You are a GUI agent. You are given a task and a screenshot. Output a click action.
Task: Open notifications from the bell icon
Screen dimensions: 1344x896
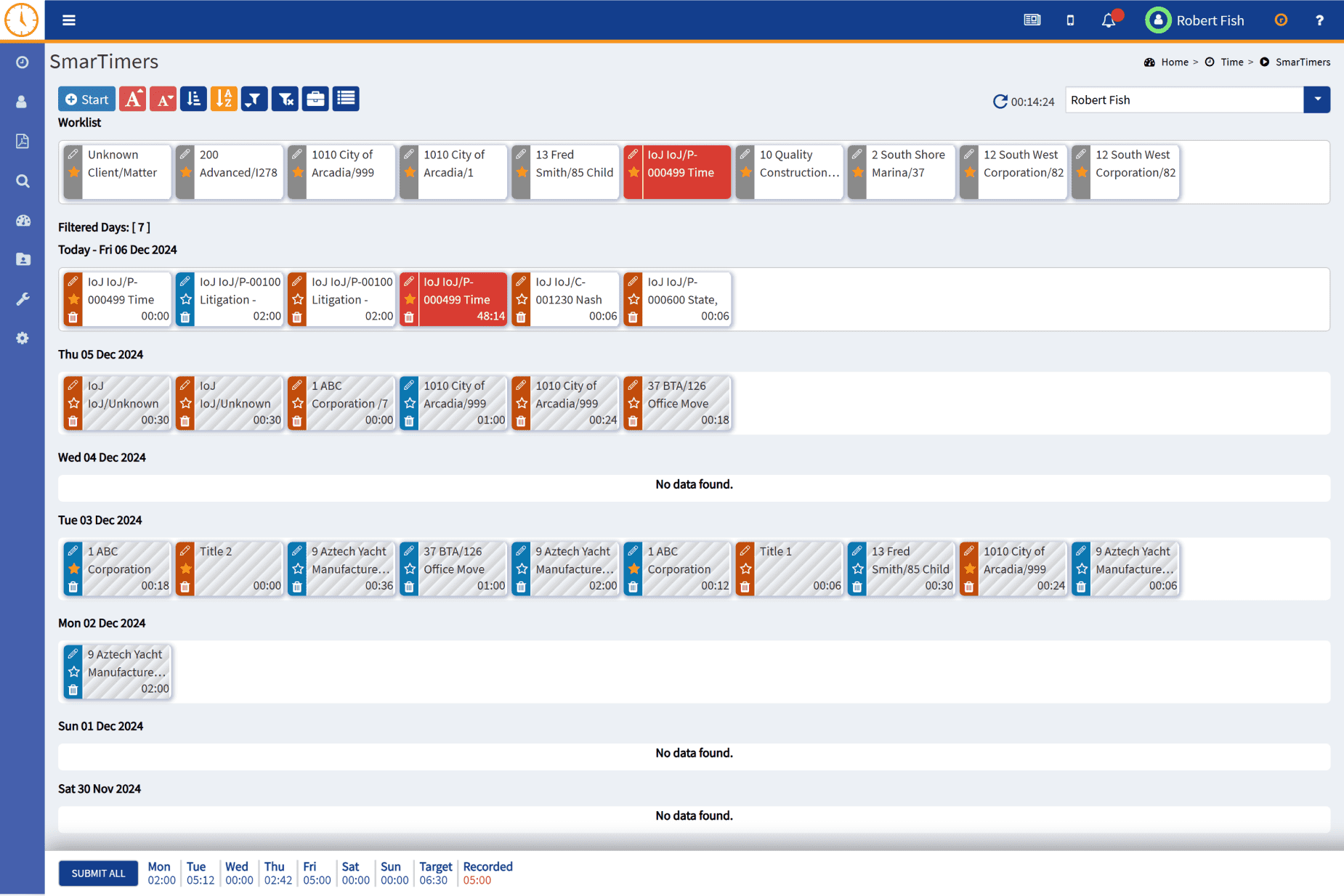[x=1108, y=20]
